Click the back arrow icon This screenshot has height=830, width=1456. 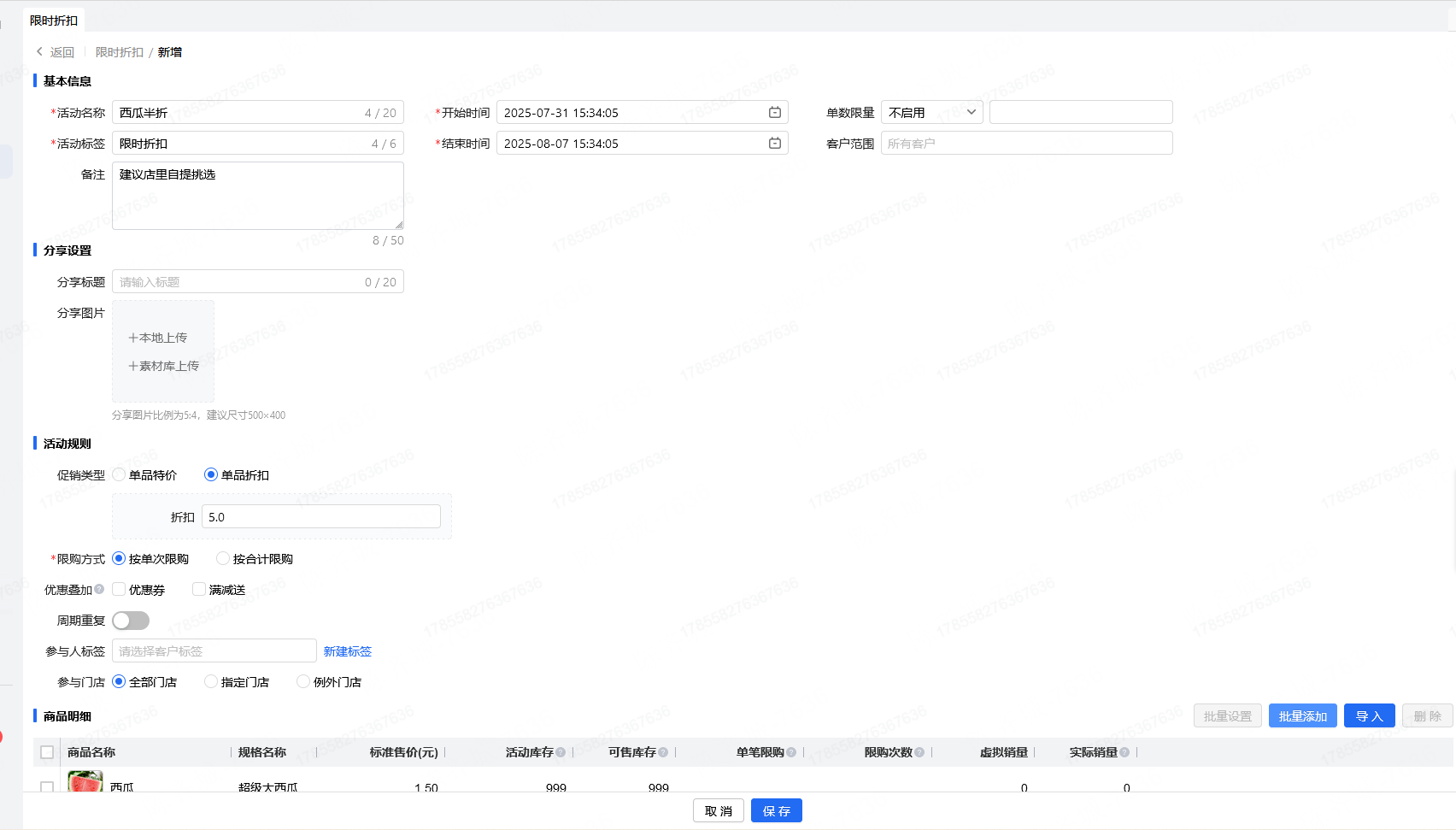point(39,52)
